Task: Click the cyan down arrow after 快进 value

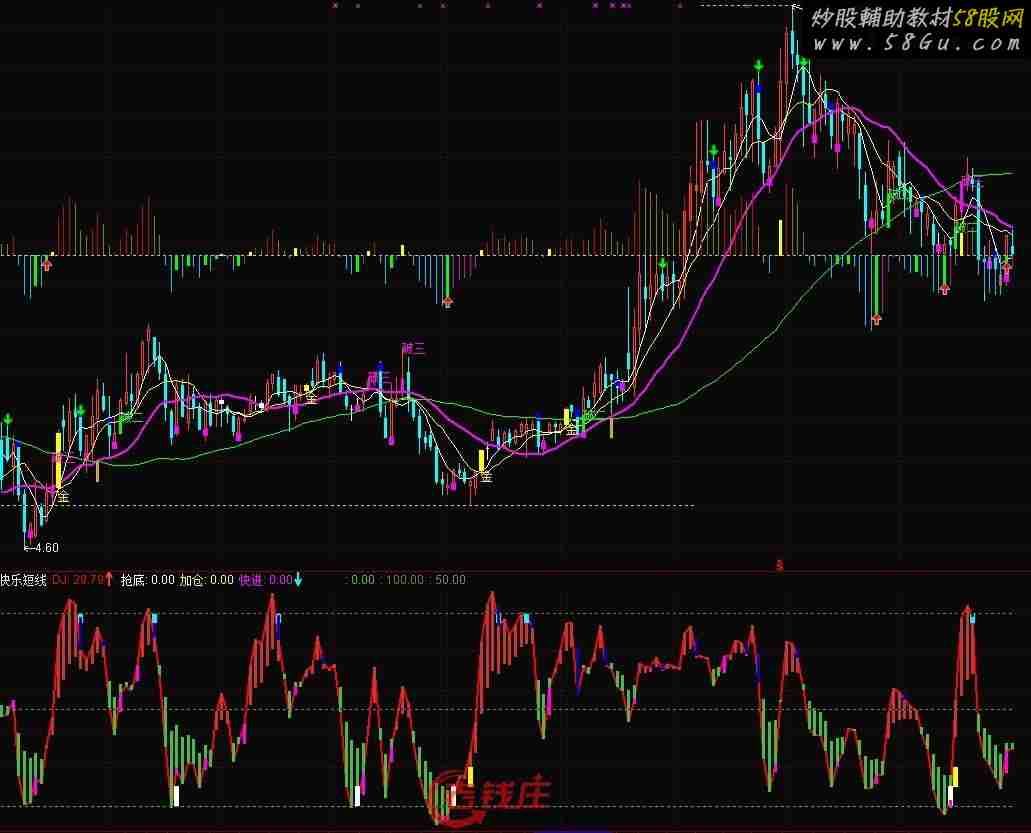Action: point(298,579)
